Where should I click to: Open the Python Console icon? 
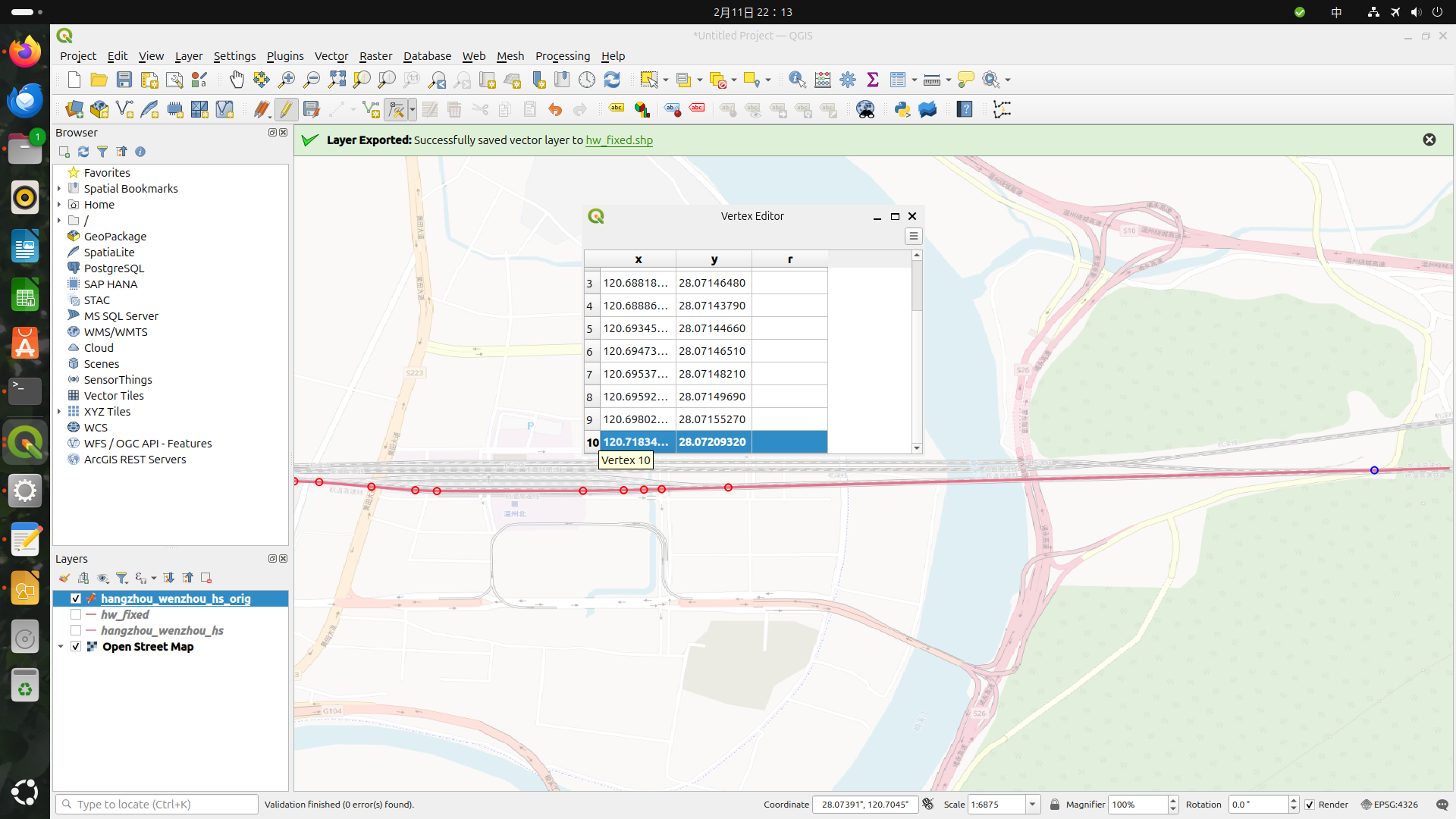pyautogui.click(x=902, y=110)
